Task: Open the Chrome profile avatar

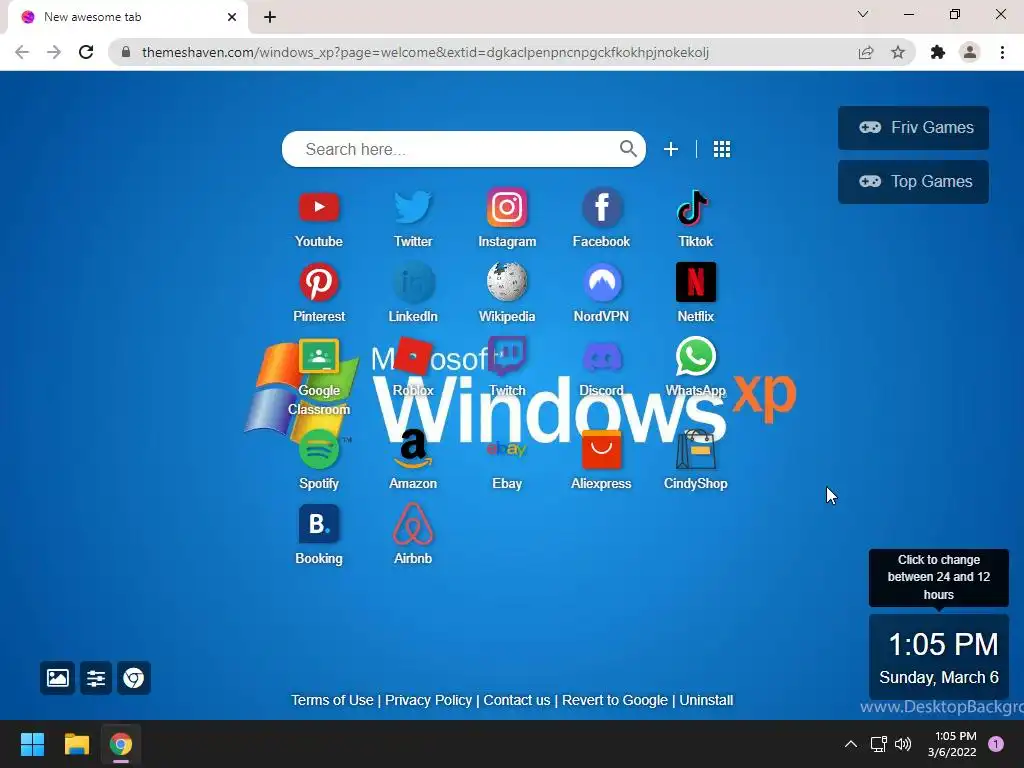Action: [x=970, y=52]
